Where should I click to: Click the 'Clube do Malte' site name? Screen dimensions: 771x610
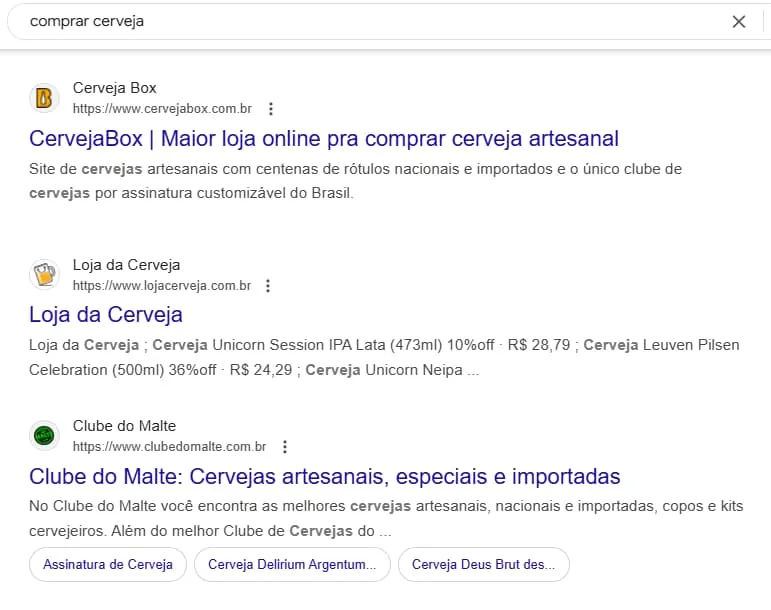tap(124, 426)
